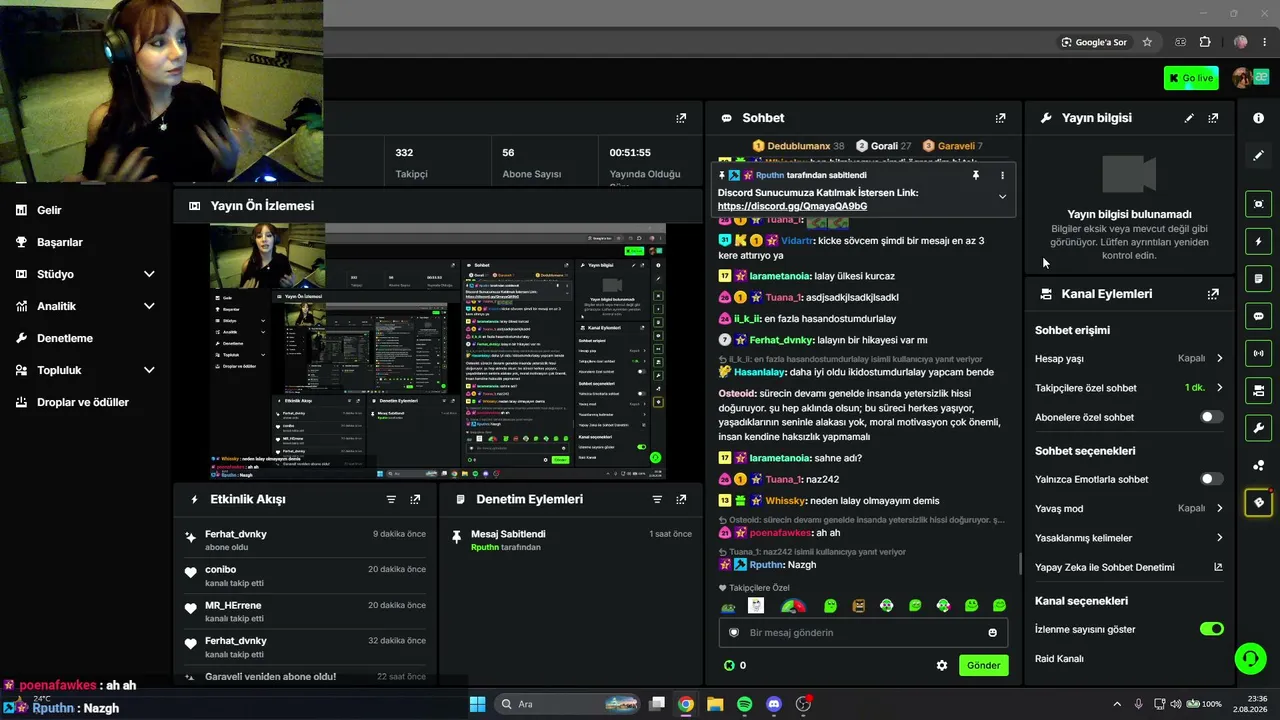The height and width of the screenshot is (720, 1280).
Task: Click Raid Kanalı option
Action: [1059, 659]
